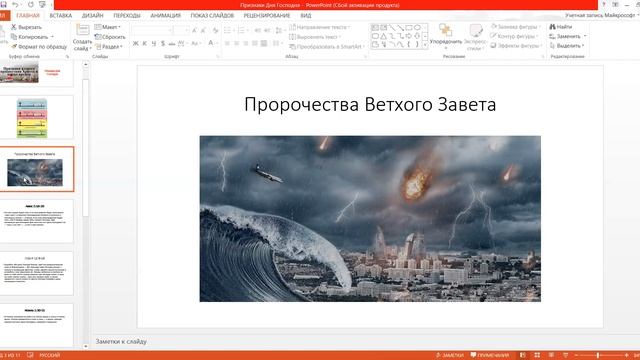Switch to АНИМАЦИЯ tab
Screen dimensions: 640x360
point(165,16)
